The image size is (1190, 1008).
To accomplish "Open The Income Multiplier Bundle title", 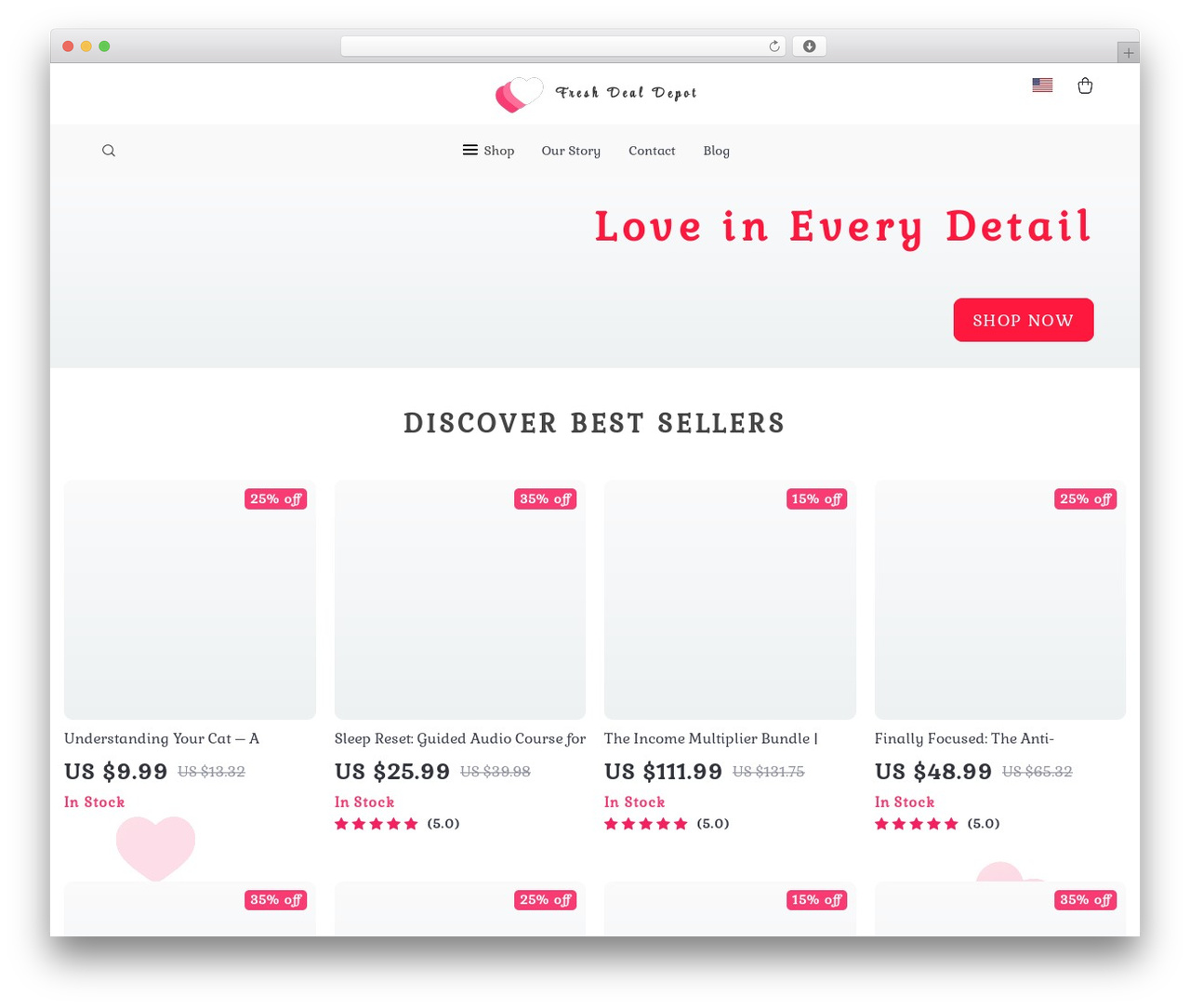I will [x=711, y=738].
